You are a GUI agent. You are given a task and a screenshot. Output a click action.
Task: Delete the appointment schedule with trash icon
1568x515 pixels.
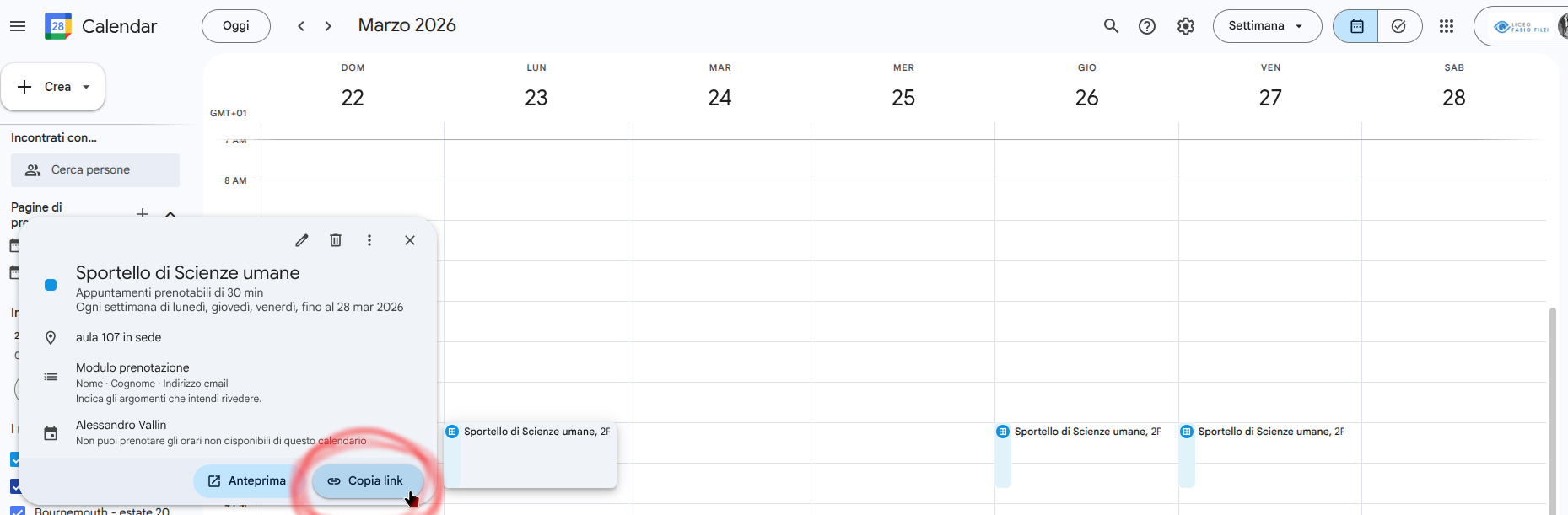point(336,240)
